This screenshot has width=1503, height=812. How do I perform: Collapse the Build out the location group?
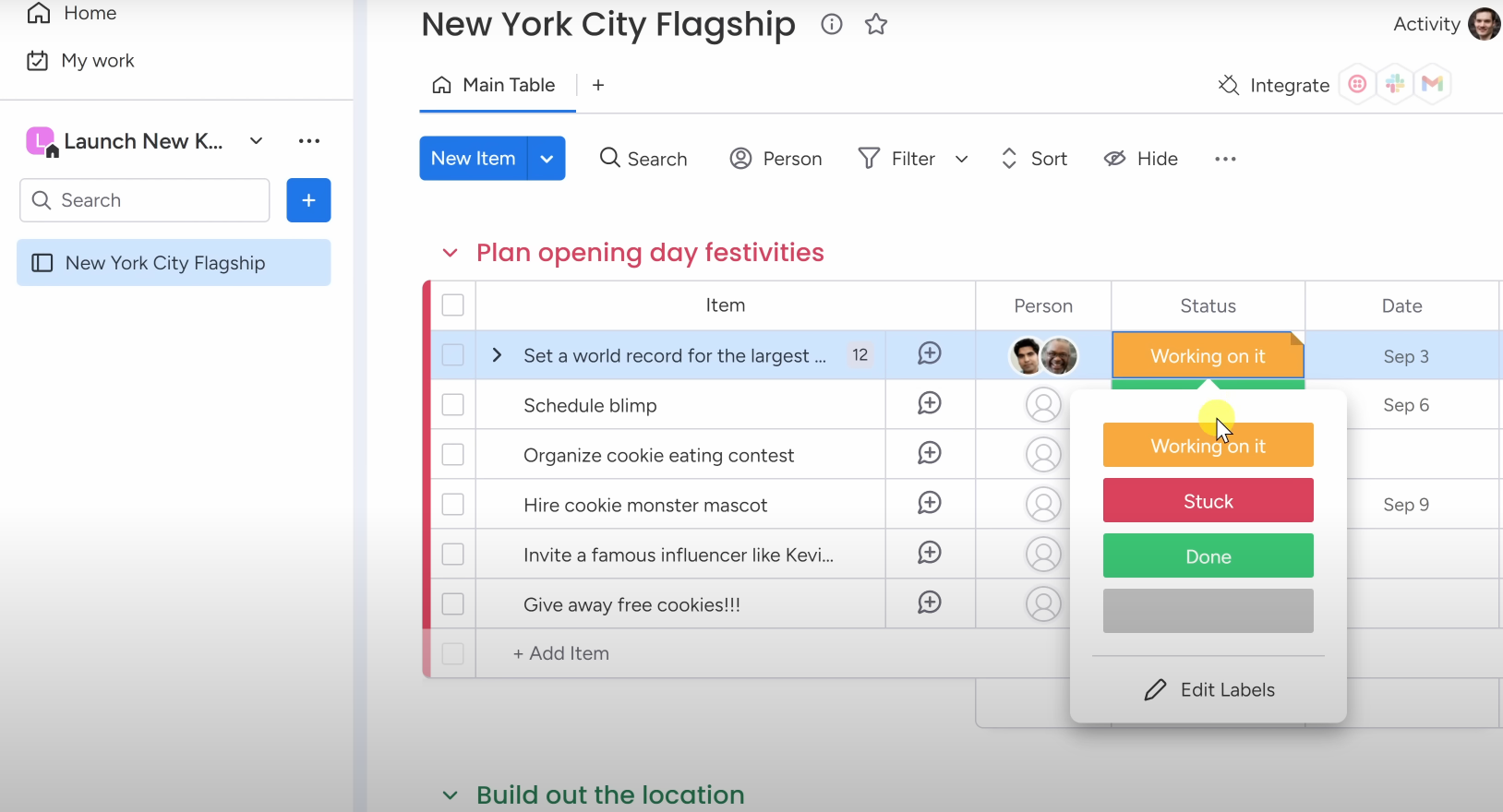[450, 795]
